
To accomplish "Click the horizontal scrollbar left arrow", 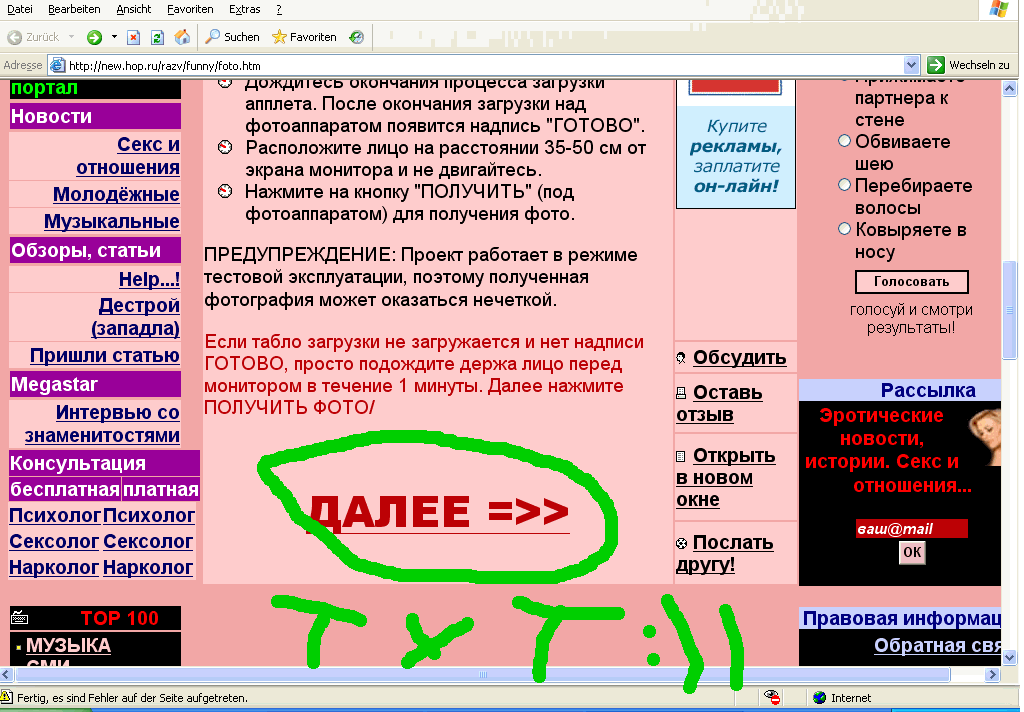I will click(7, 674).
